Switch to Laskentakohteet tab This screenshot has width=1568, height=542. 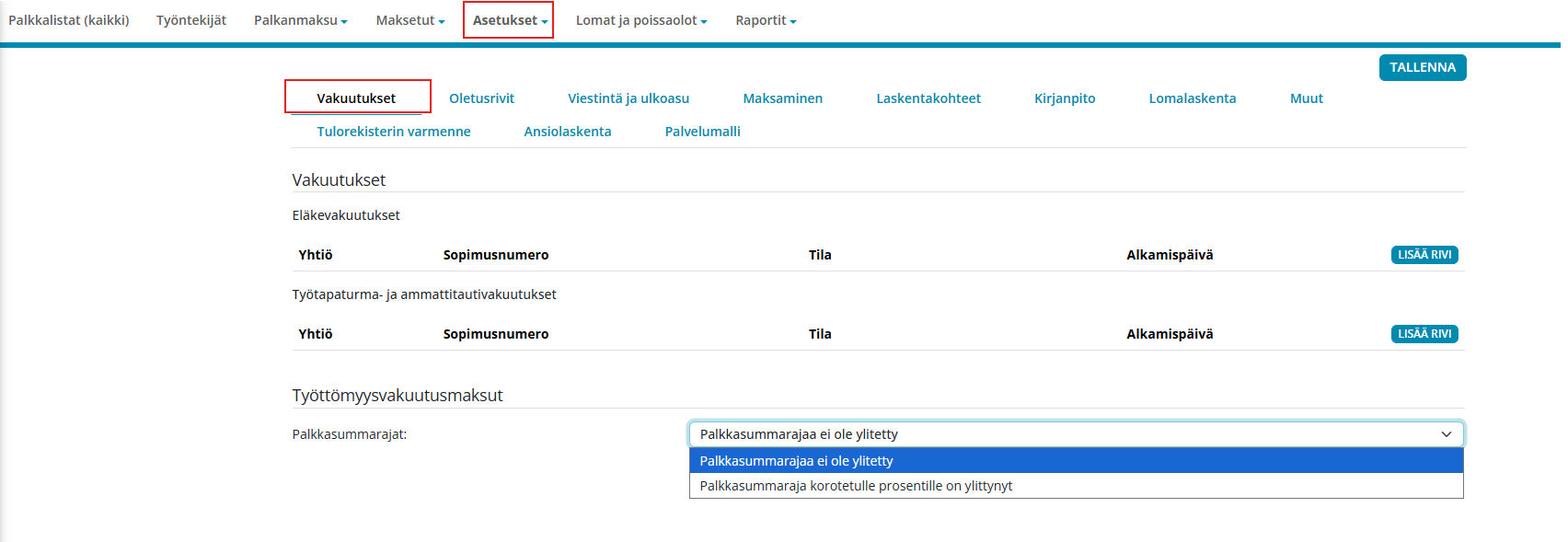point(928,98)
